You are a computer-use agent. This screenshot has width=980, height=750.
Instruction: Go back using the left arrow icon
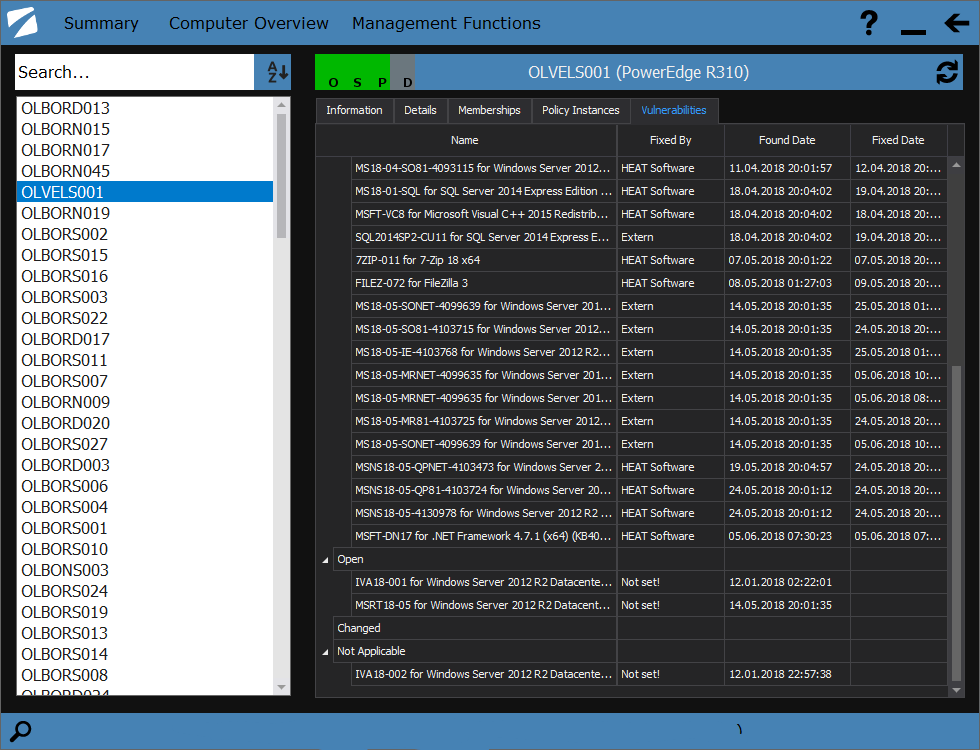point(956,23)
